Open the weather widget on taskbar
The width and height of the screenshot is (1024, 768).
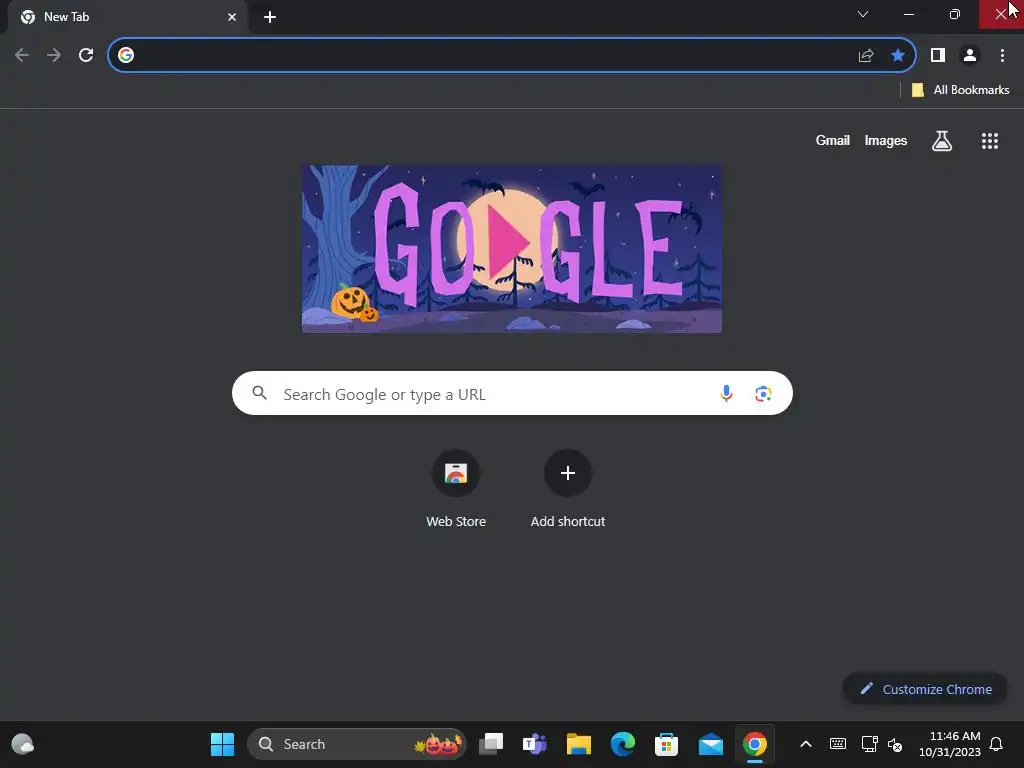23,744
